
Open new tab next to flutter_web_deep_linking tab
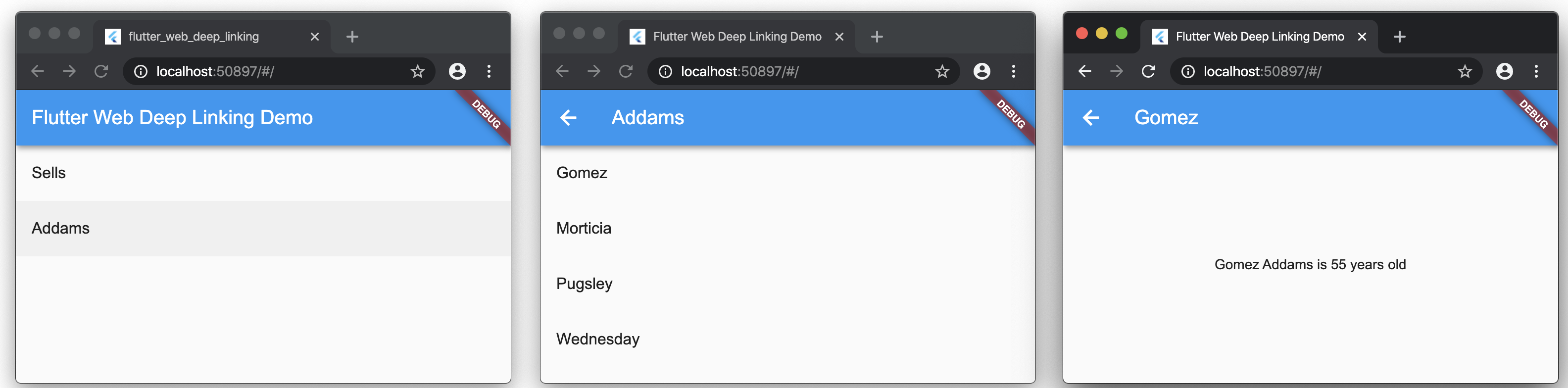click(x=352, y=37)
